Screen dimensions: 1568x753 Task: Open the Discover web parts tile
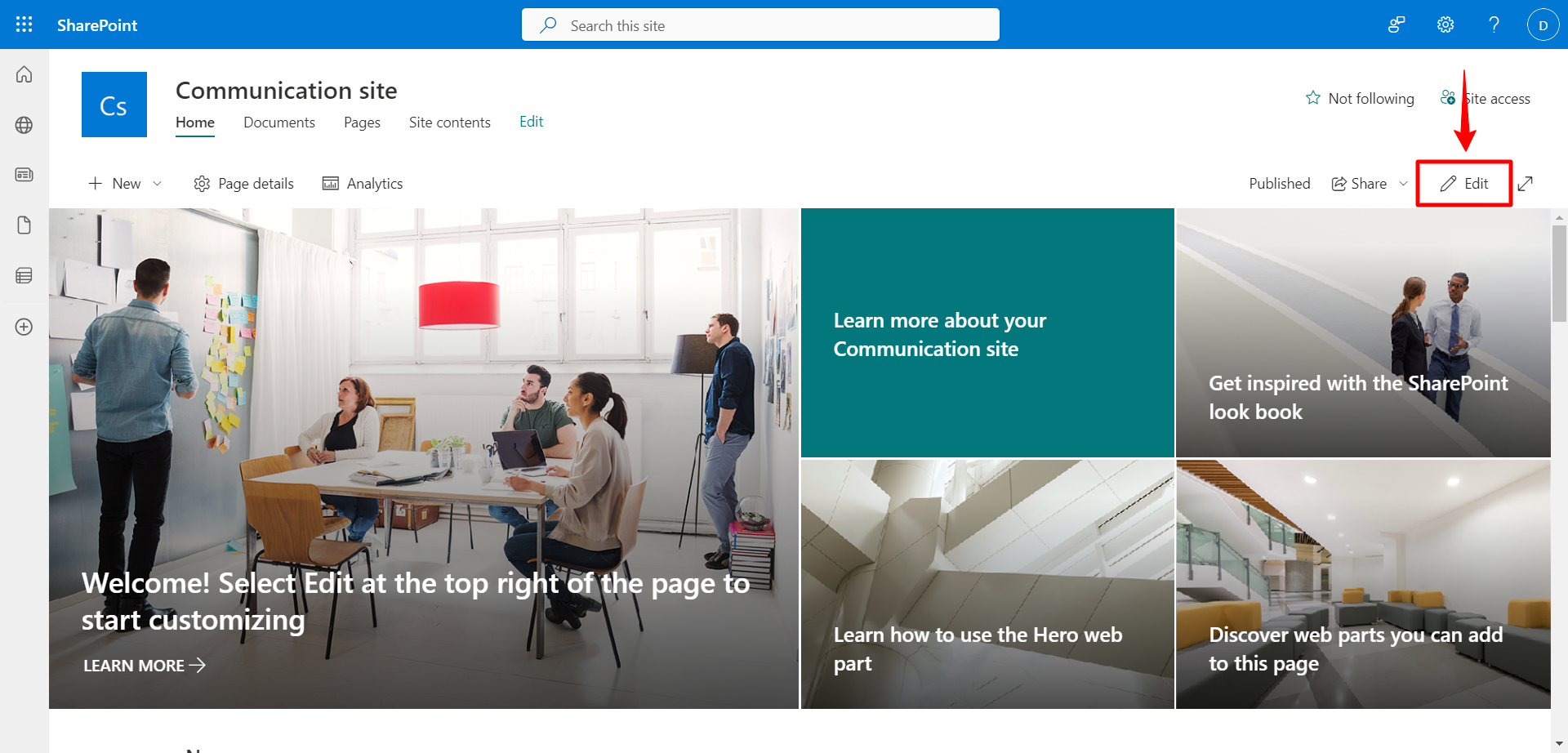1363,584
